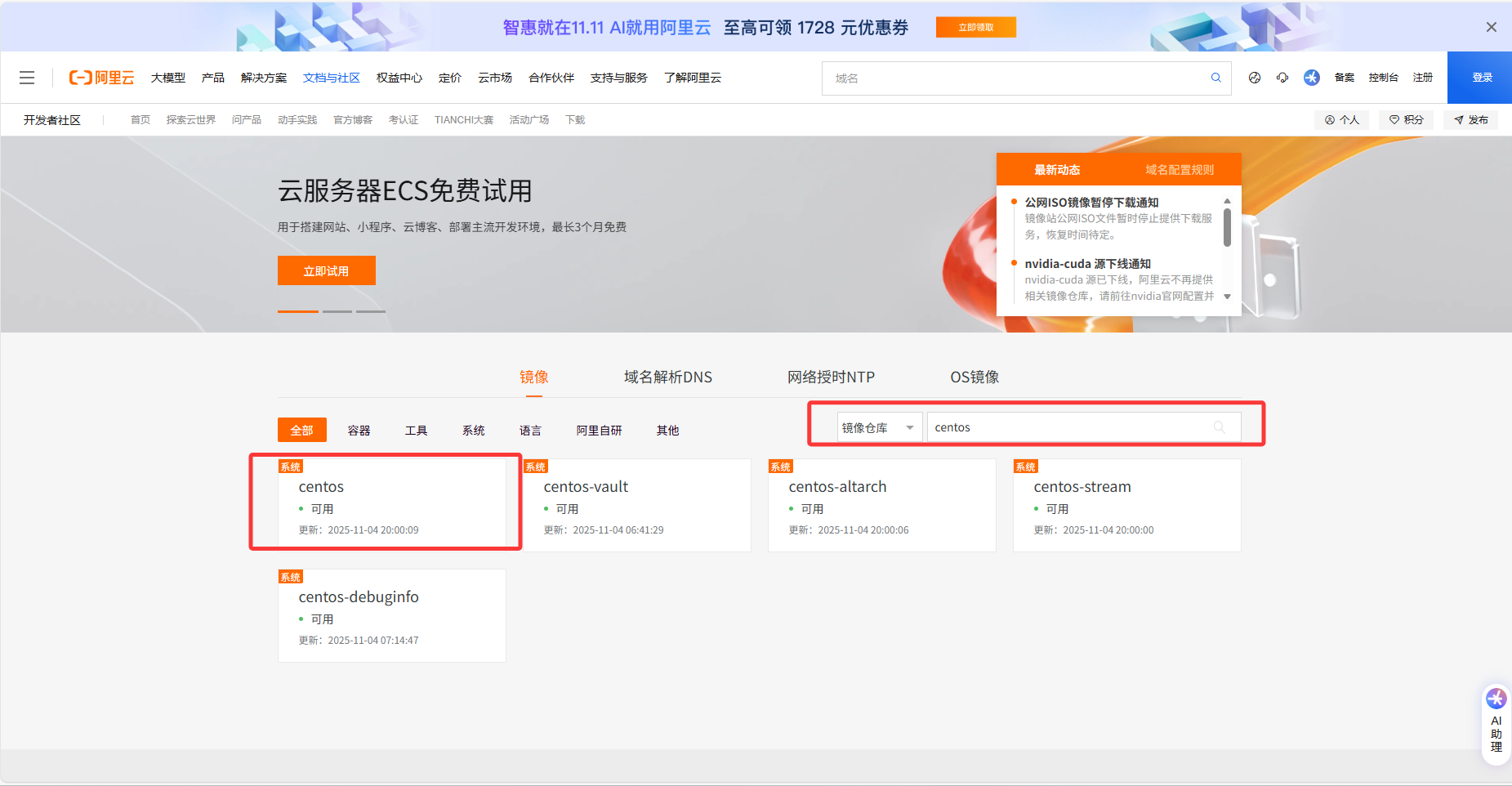Switch to the 镜像 tab
Viewport: 1512px width, 786px height.
click(534, 377)
